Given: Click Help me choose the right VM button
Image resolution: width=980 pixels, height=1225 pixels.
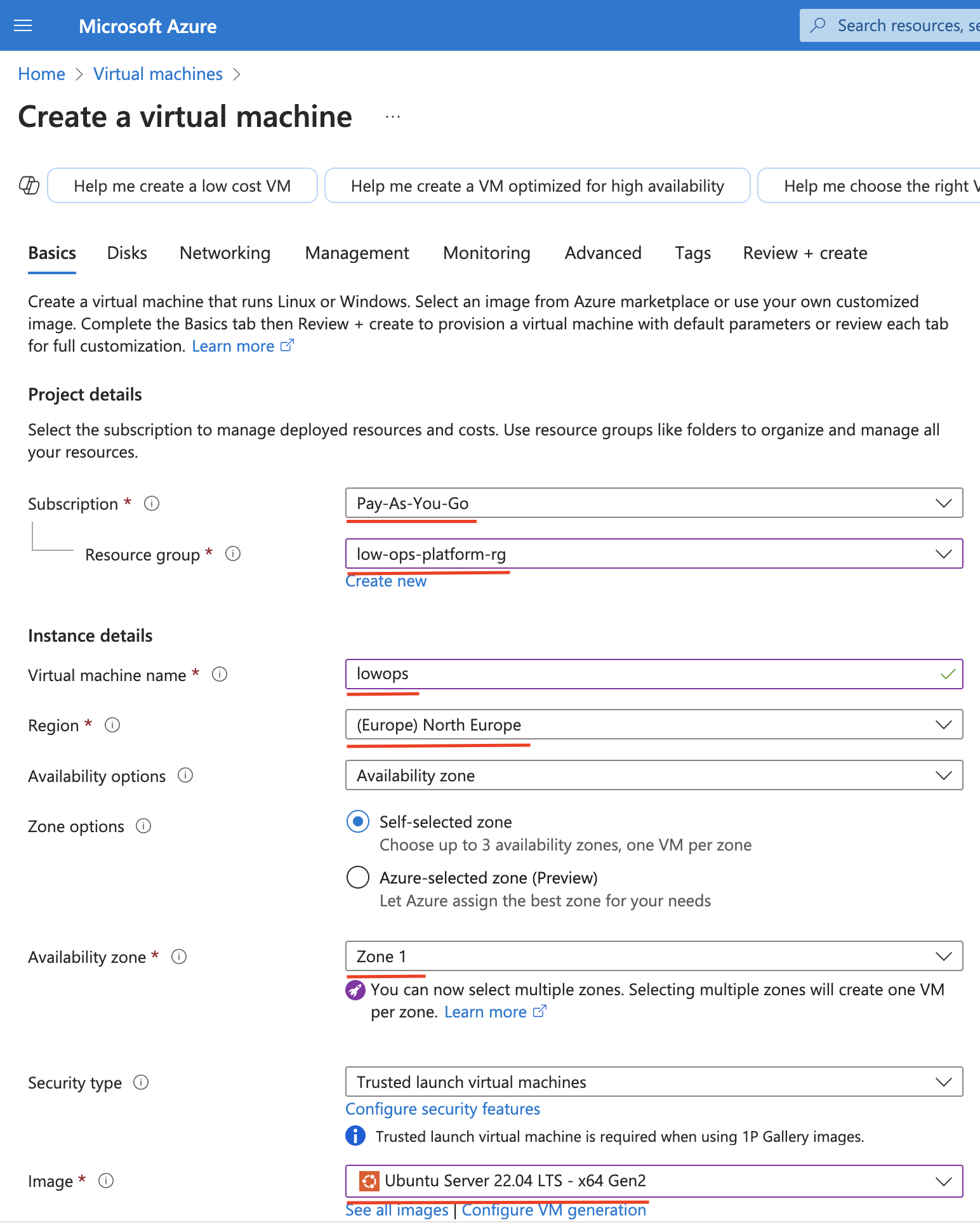Looking at the screenshot, I should pos(870,185).
